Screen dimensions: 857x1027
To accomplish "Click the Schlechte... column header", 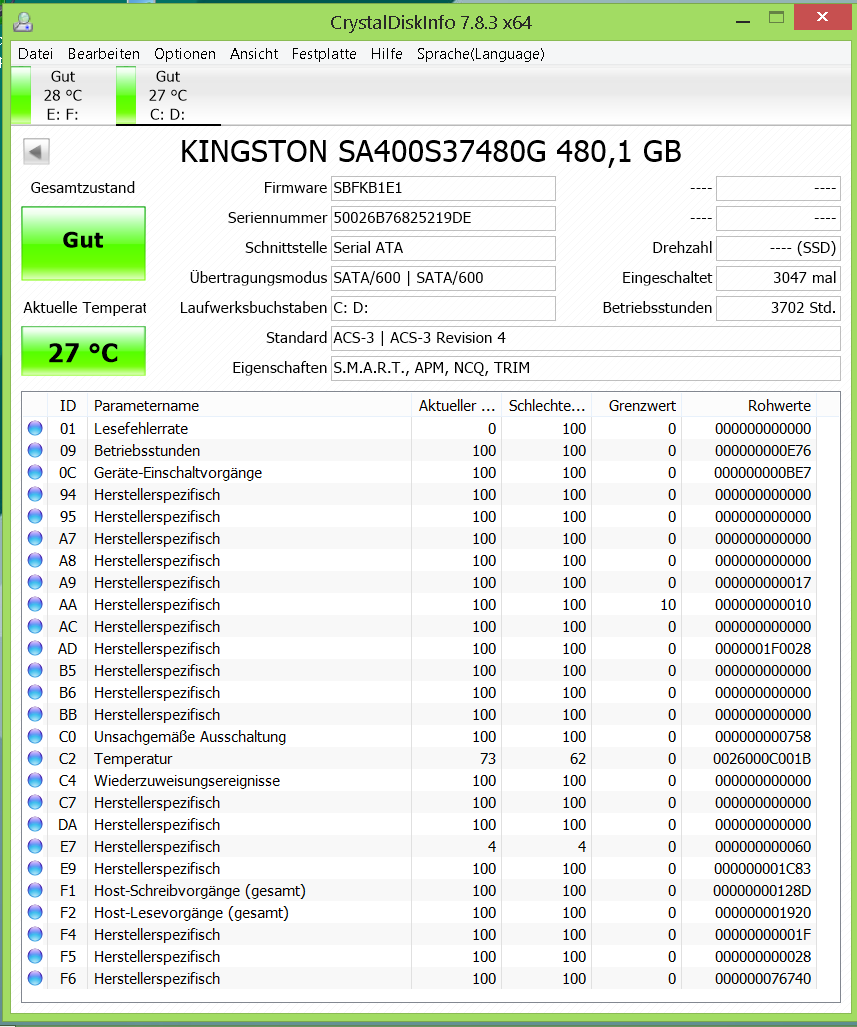I will point(546,405).
